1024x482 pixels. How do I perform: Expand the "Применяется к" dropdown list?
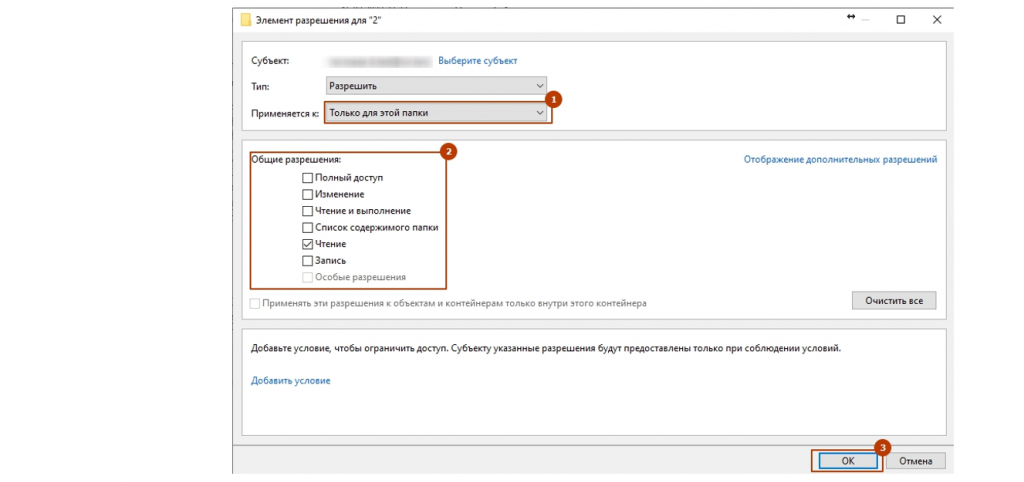pyautogui.click(x=437, y=113)
